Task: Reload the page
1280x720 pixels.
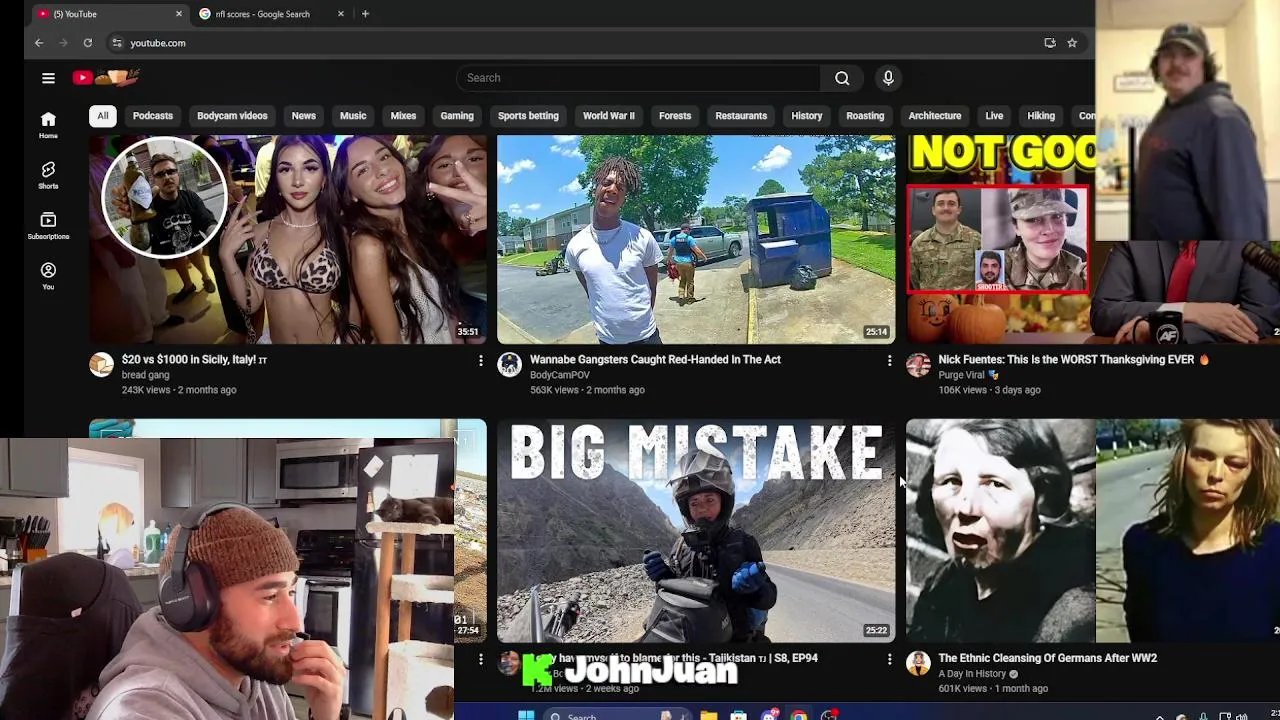Action: click(x=88, y=43)
